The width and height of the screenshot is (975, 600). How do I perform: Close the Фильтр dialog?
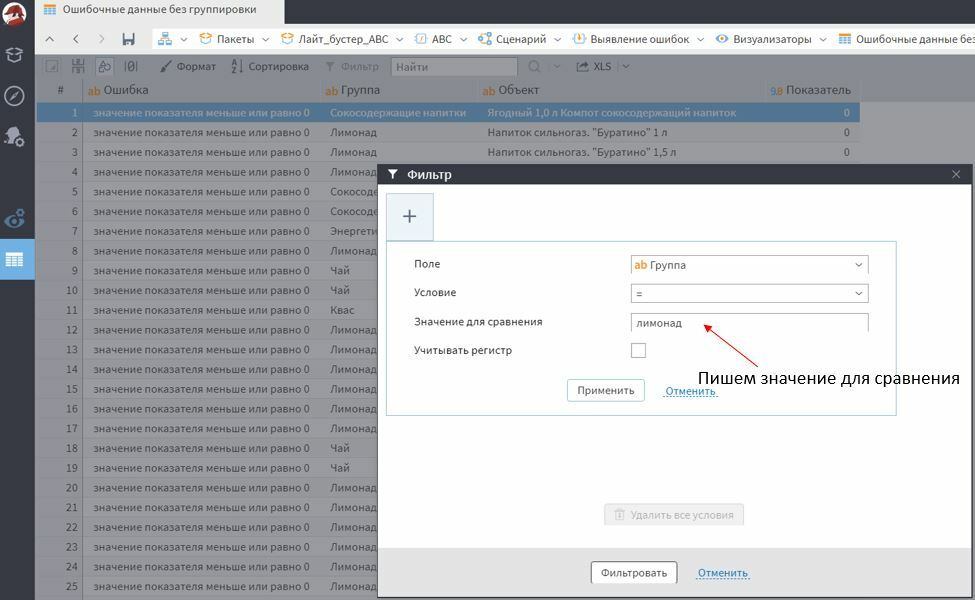956,175
